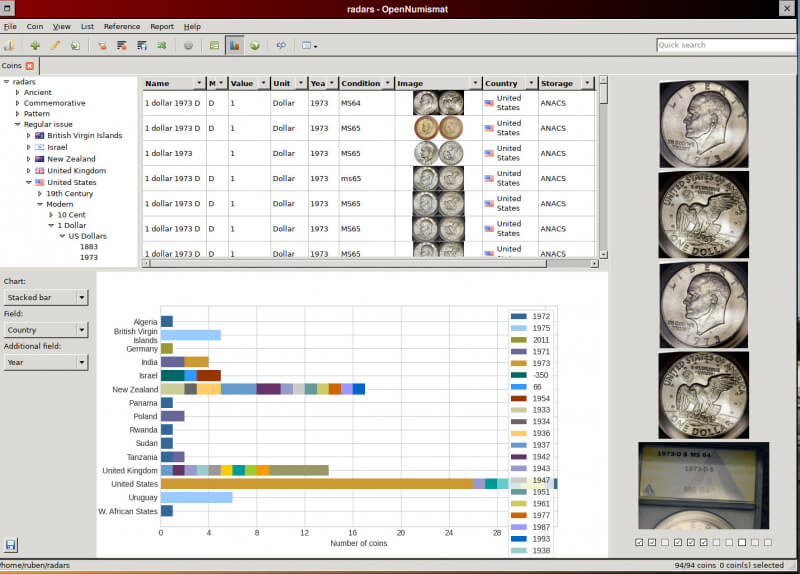Open the Condition column filter arrow
Screen dimensions: 800x574
pos(388,83)
